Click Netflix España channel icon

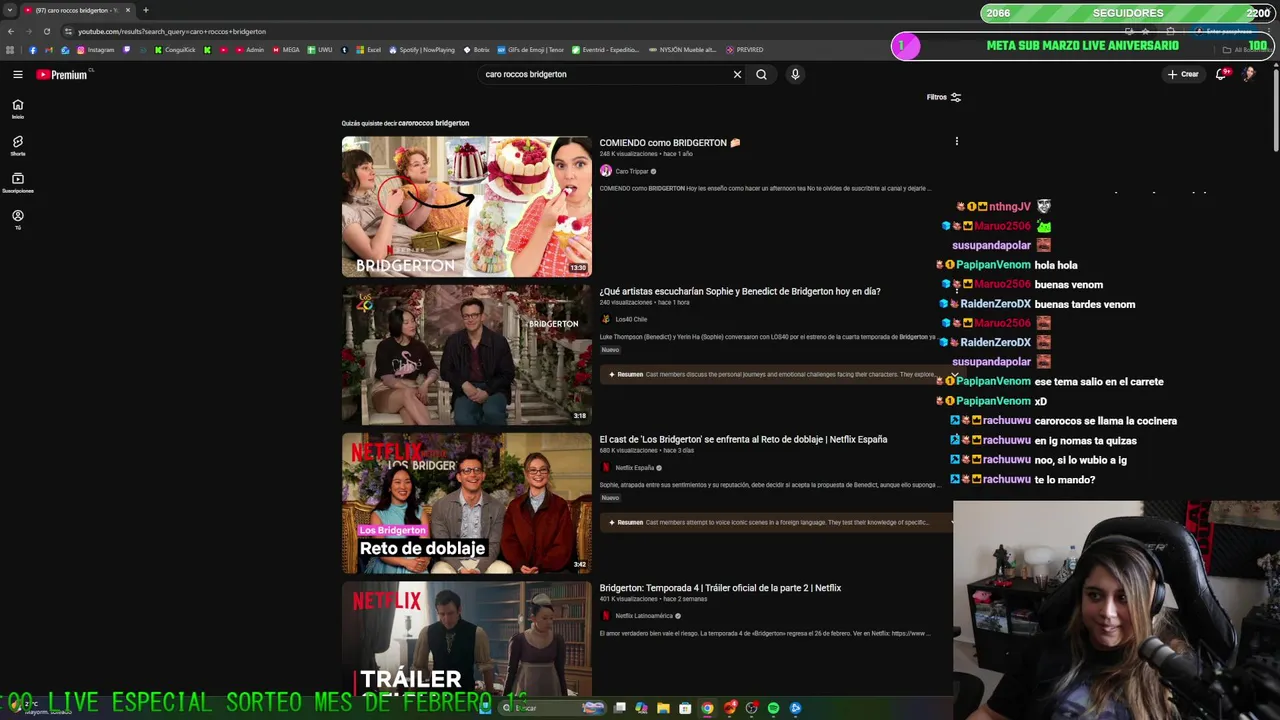click(x=605, y=467)
